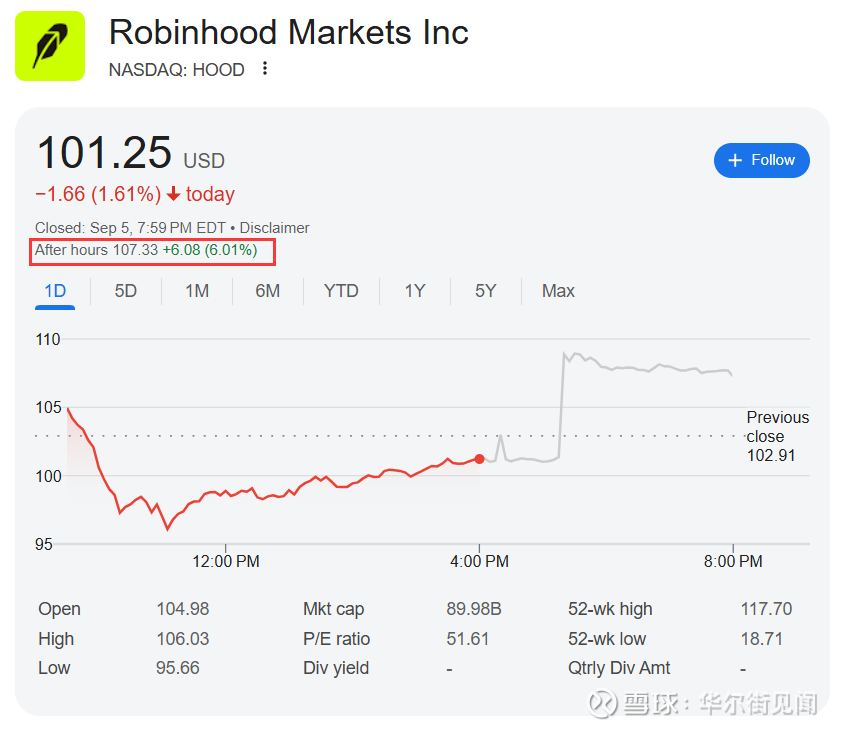Click the Previous close 102.91 label

tap(777, 436)
